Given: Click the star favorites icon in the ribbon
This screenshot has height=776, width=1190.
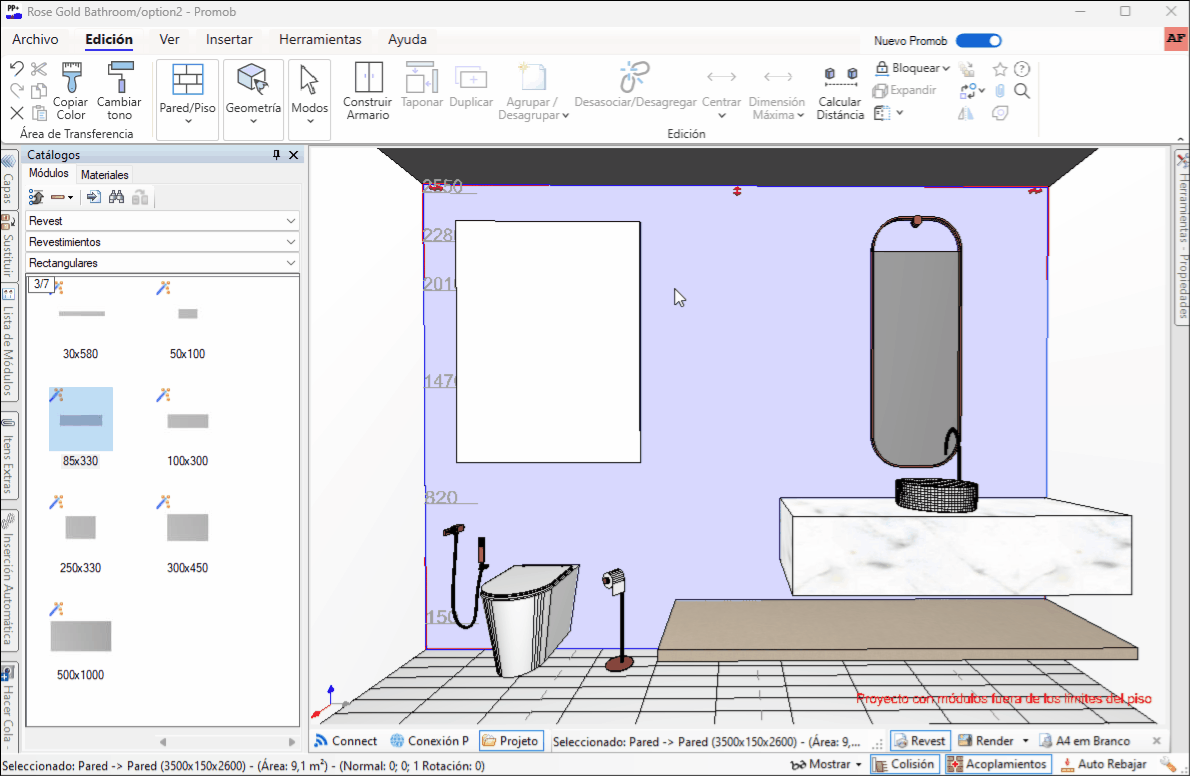Looking at the screenshot, I should click(1000, 69).
